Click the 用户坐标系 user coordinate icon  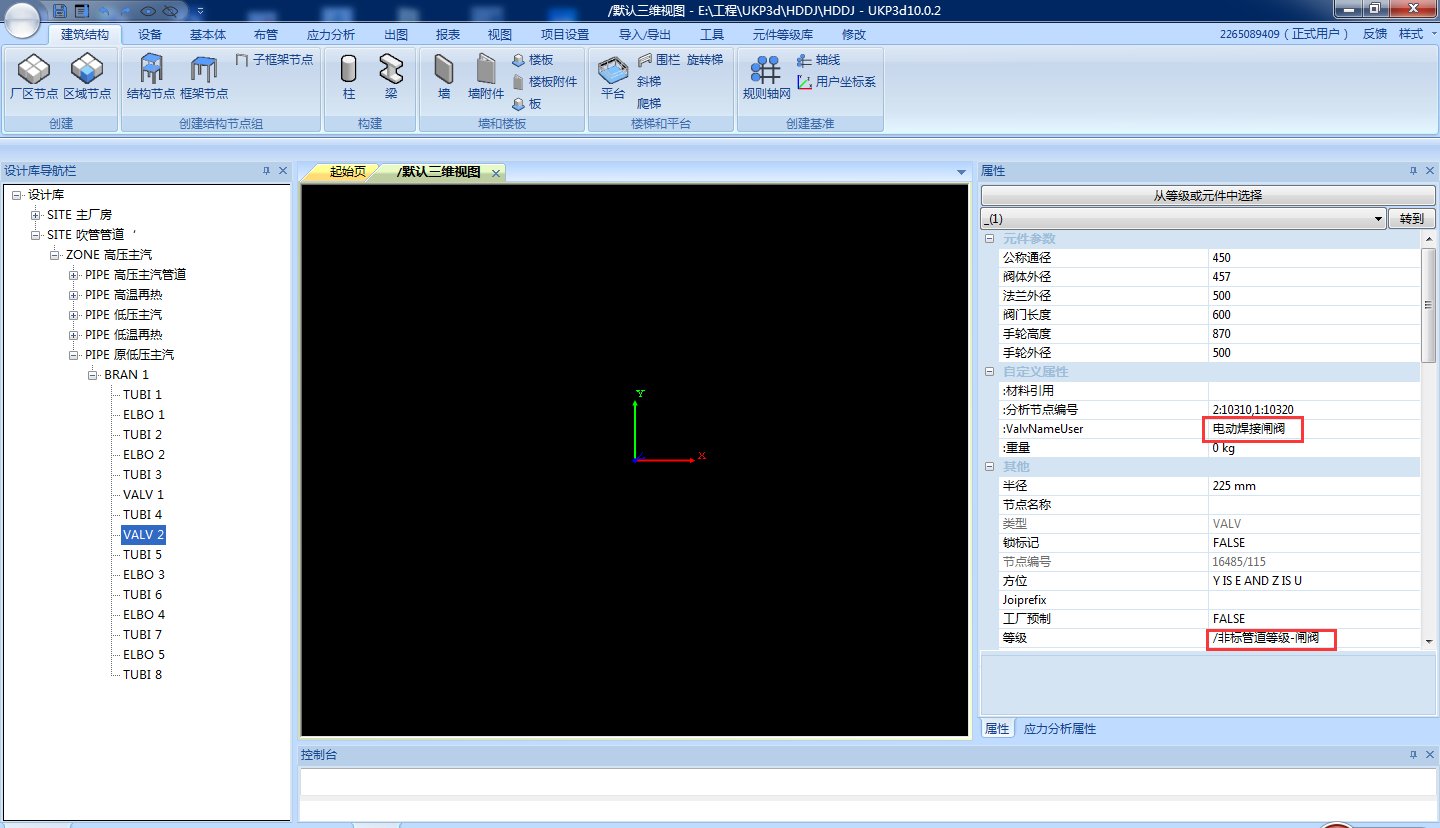click(805, 82)
